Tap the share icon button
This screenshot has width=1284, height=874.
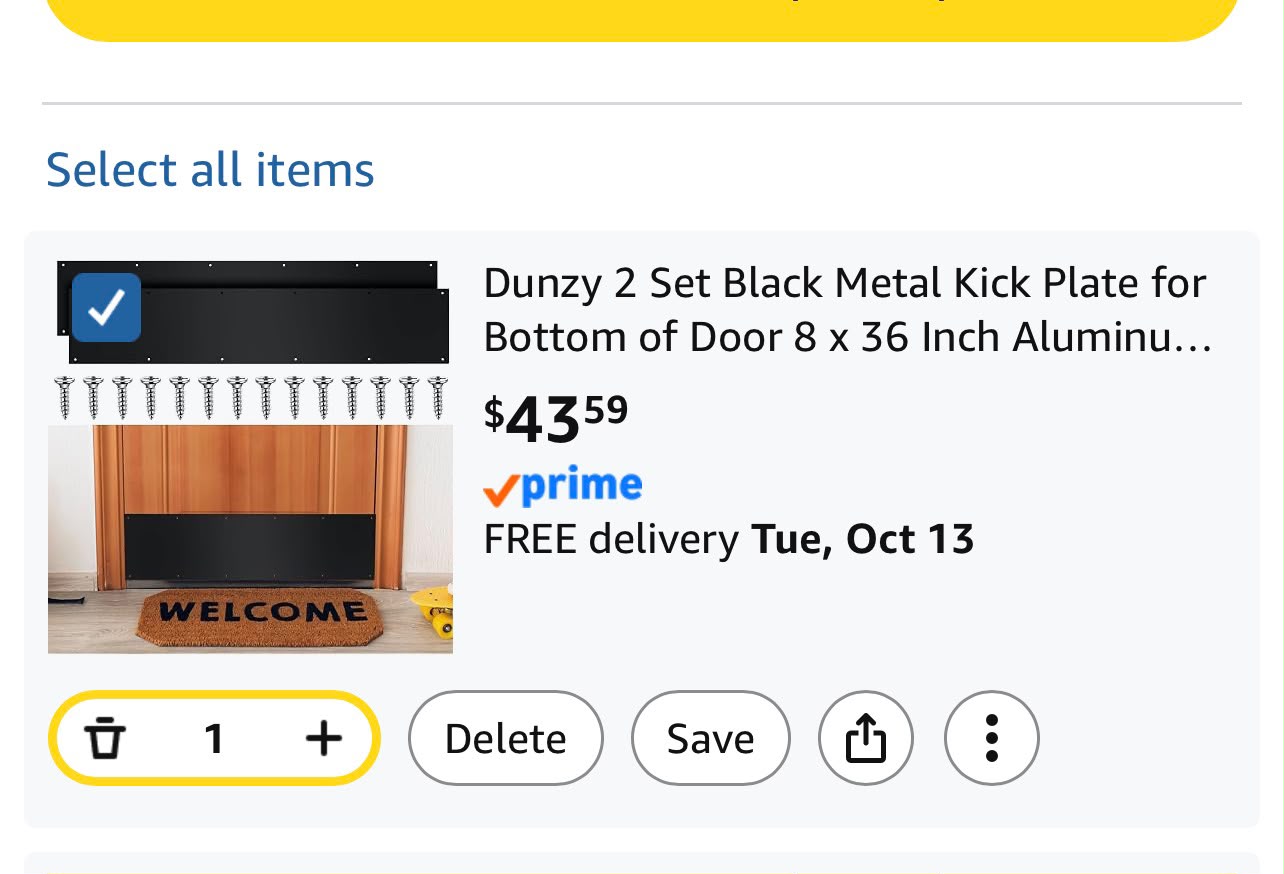coord(866,739)
